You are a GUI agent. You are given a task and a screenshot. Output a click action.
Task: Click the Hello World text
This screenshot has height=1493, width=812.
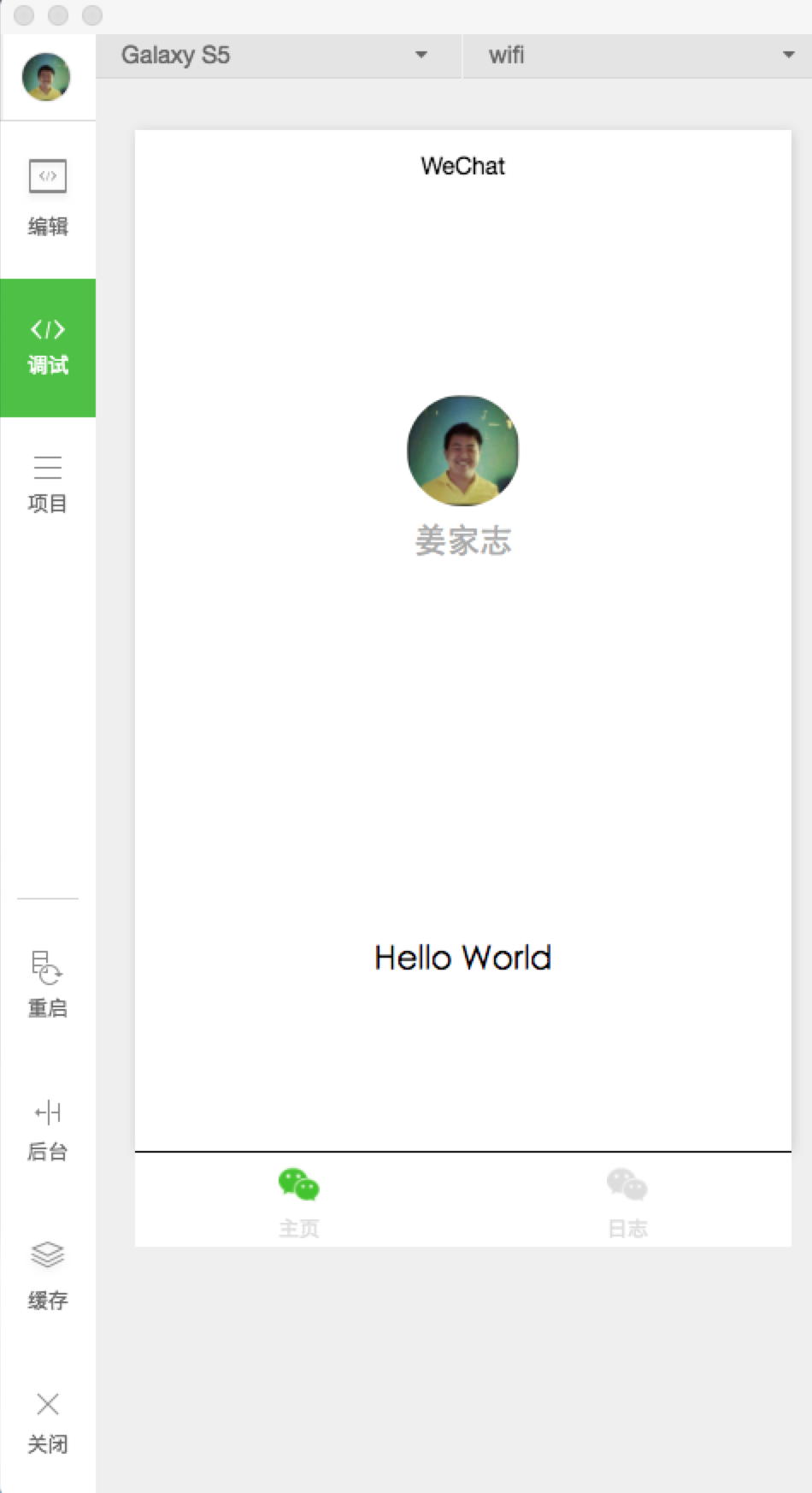click(462, 958)
